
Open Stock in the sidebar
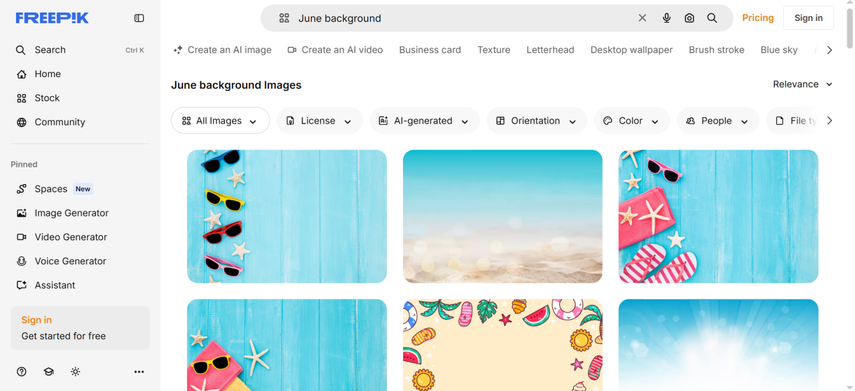coord(80,98)
